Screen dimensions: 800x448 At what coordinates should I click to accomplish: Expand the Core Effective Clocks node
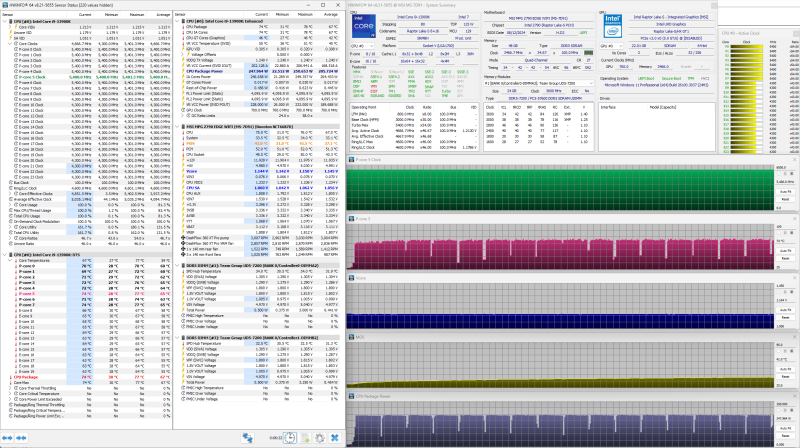point(10,193)
